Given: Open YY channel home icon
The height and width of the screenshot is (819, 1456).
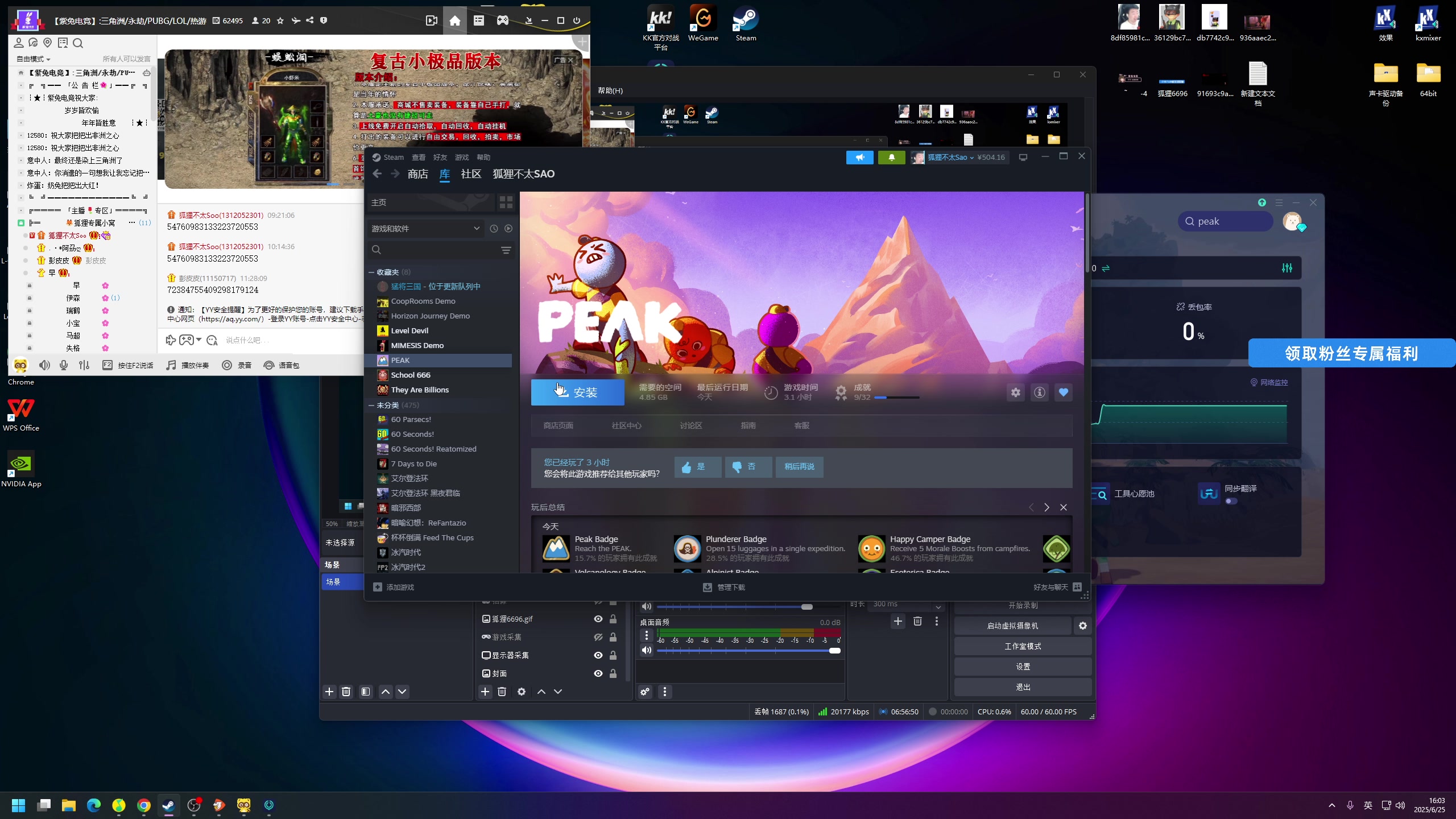Looking at the screenshot, I should [x=454, y=20].
